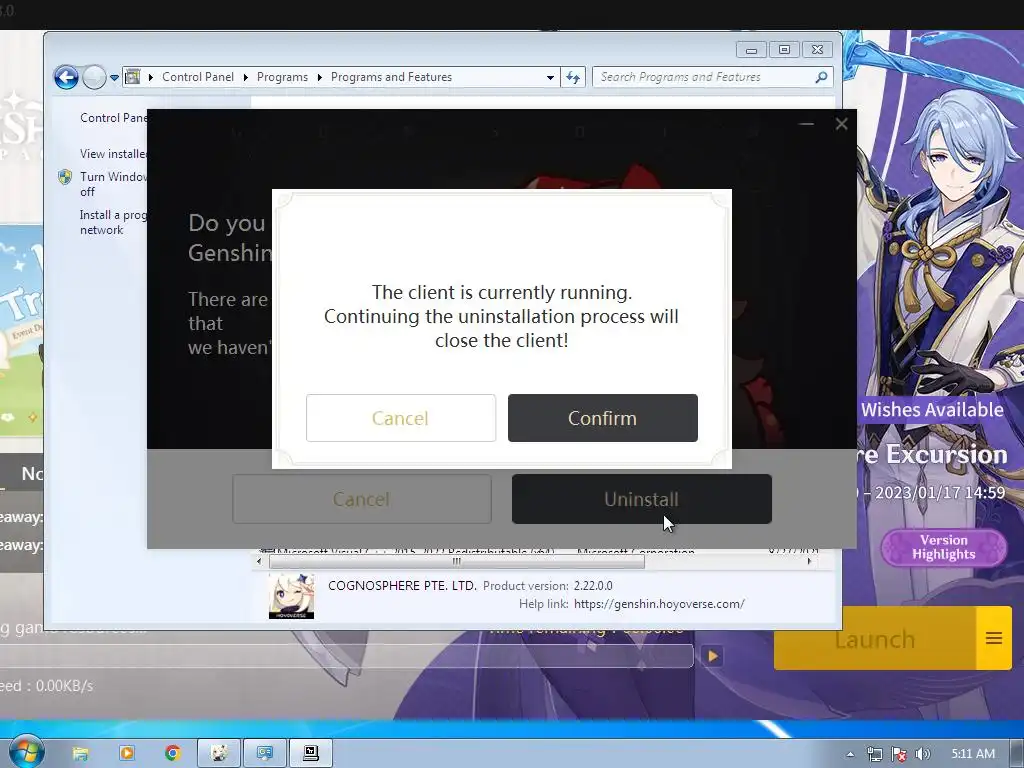Viewport: 1024px width, 768px height.
Task: Expand the arrow after Control Panel breadcrumb
Action: click(246, 77)
